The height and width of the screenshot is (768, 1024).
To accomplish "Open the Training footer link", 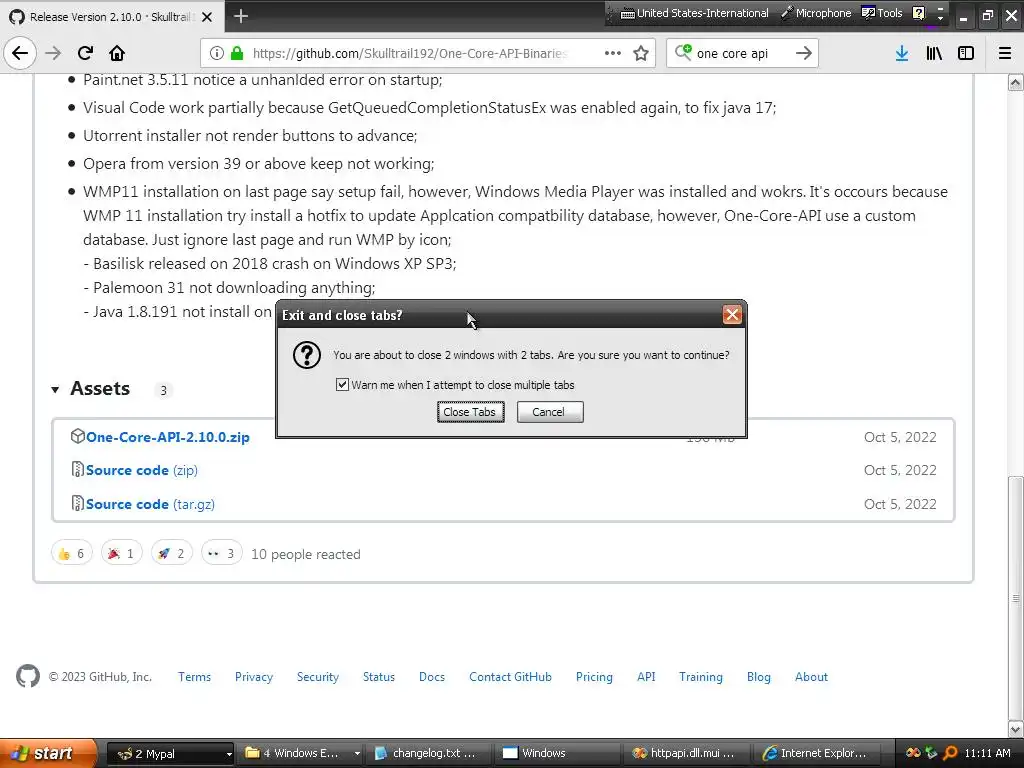I will [x=701, y=677].
